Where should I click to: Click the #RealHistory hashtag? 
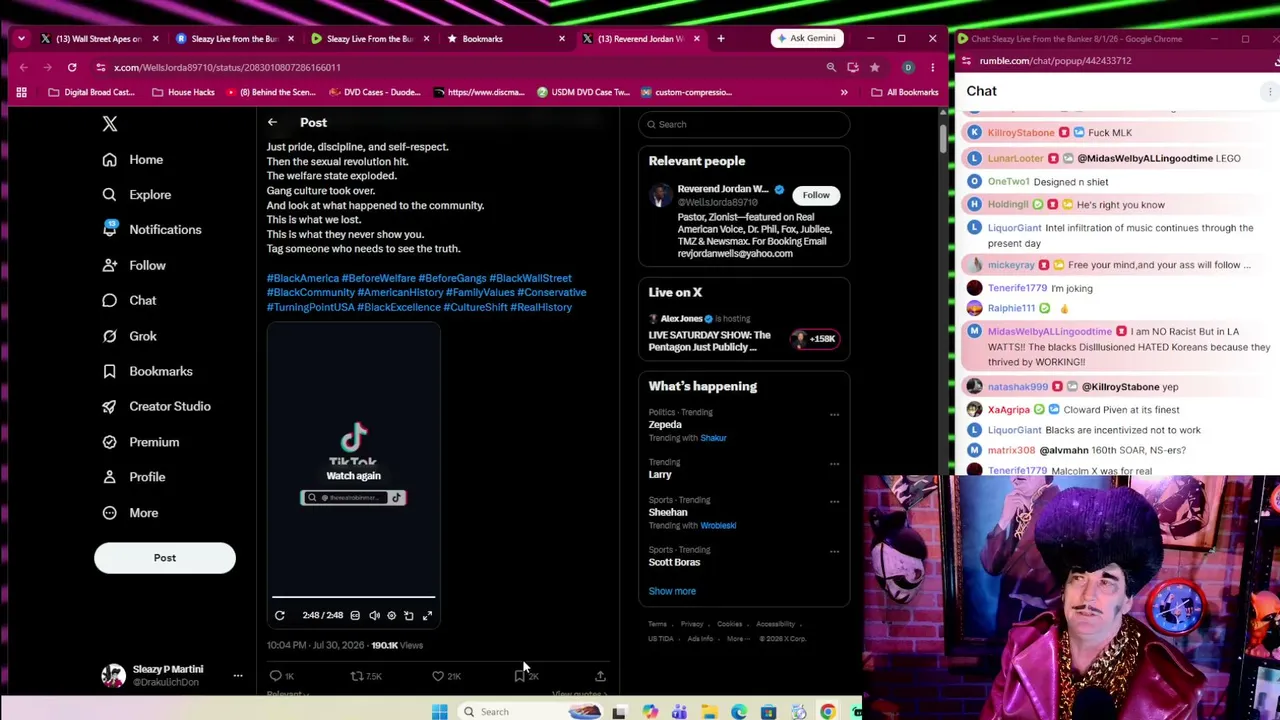click(541, 307)
